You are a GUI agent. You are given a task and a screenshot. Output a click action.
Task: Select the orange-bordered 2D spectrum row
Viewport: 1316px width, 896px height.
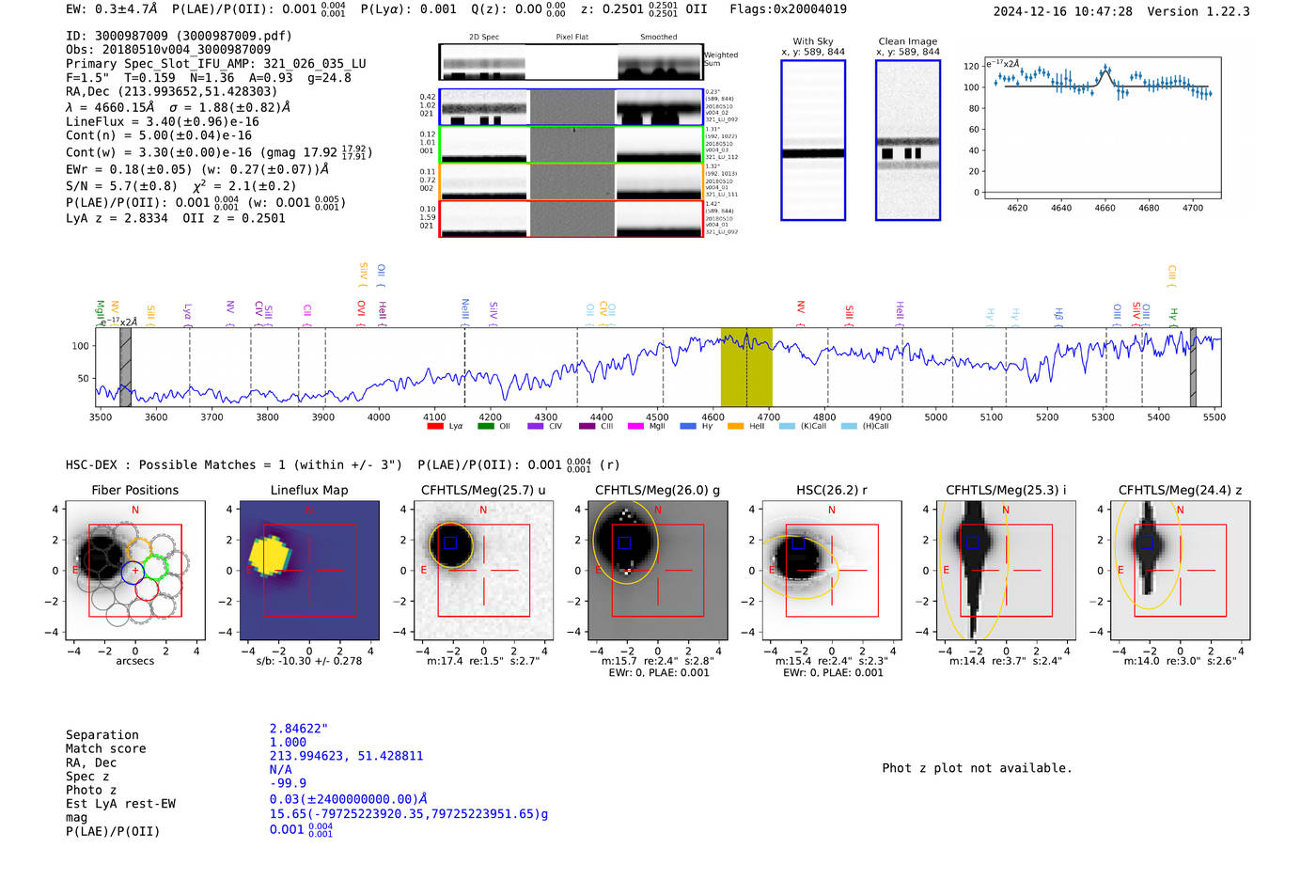click(x=571, y=181)
